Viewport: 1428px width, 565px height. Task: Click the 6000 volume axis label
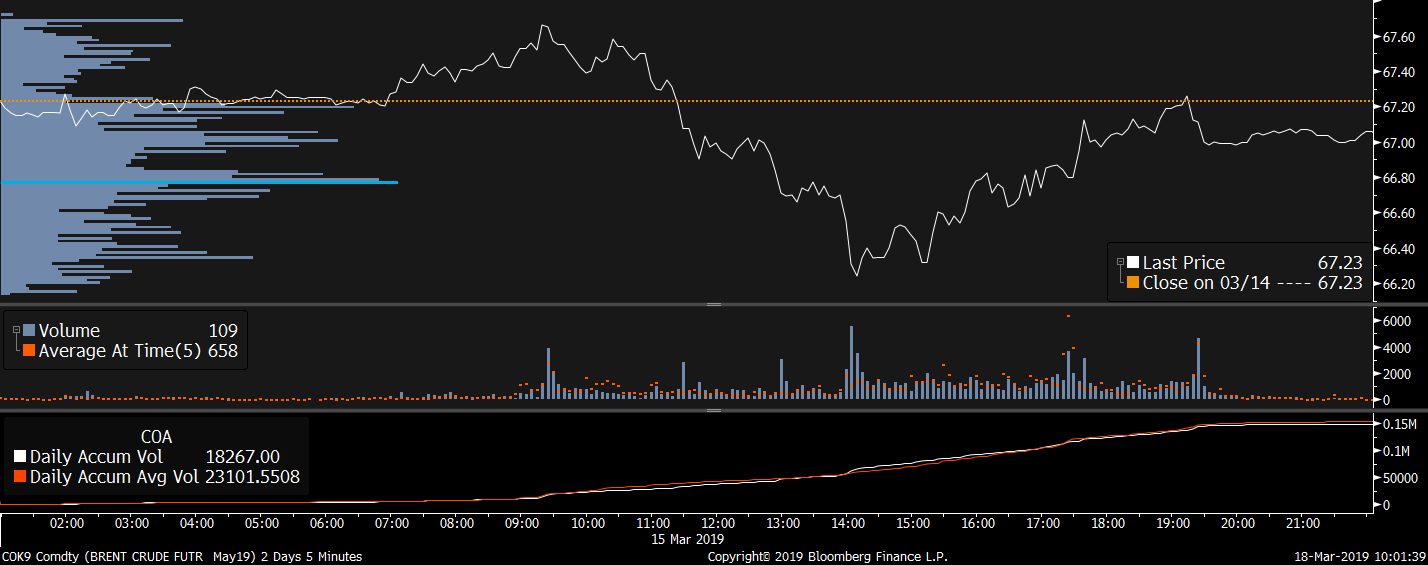point(1396,321)
